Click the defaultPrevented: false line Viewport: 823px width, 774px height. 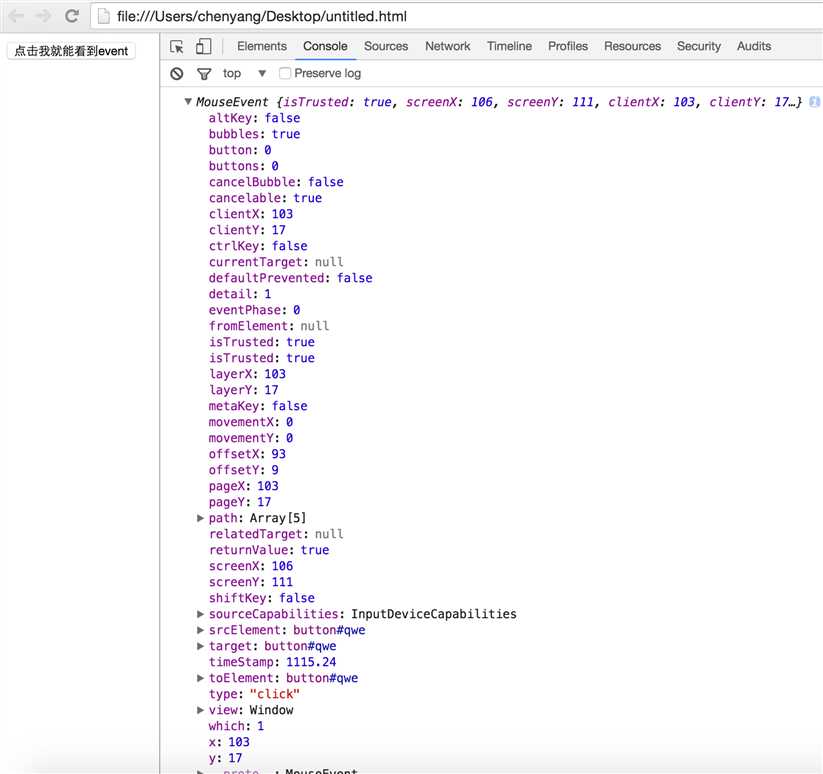290,278
